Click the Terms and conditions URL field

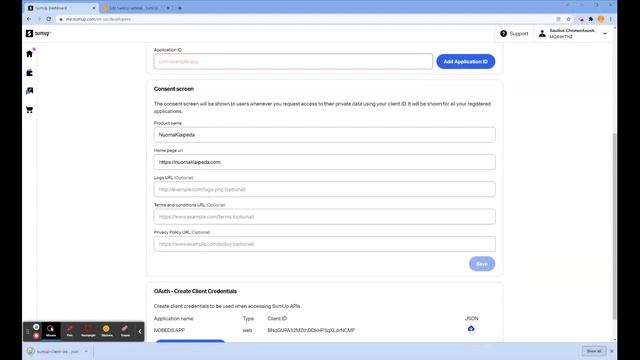324,217
